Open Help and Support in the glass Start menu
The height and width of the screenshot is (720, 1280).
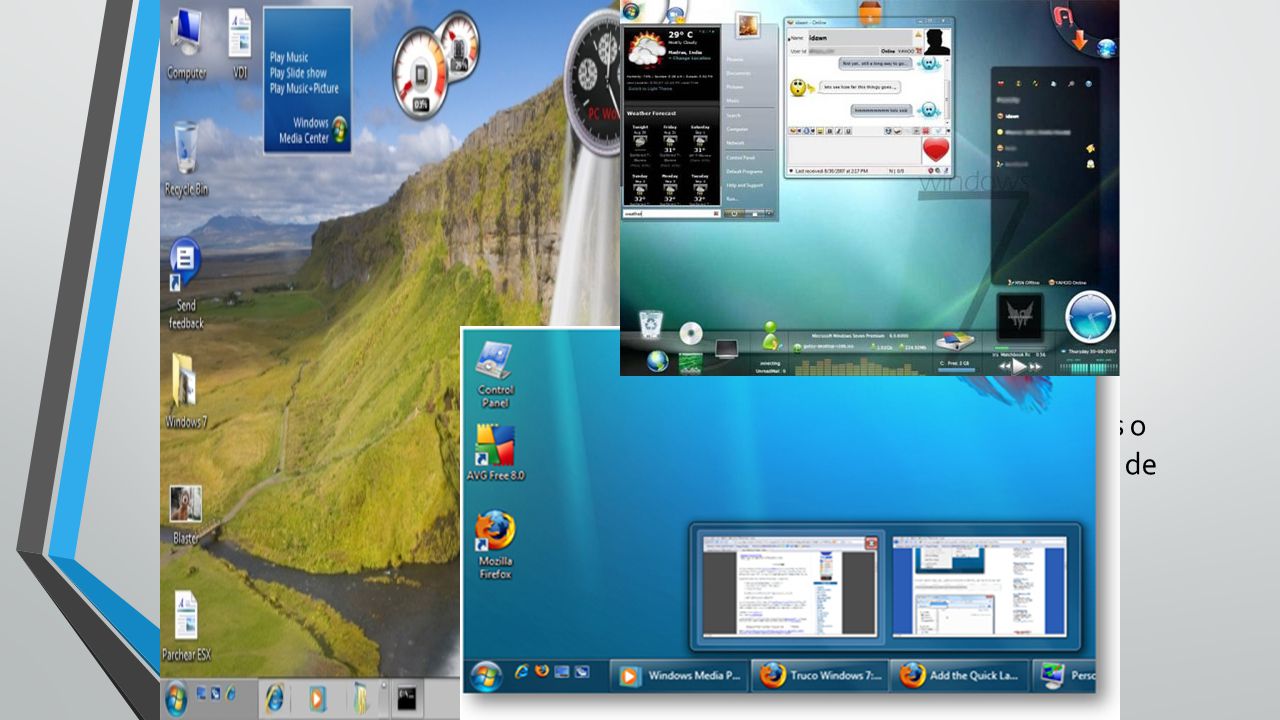(745, 185)
